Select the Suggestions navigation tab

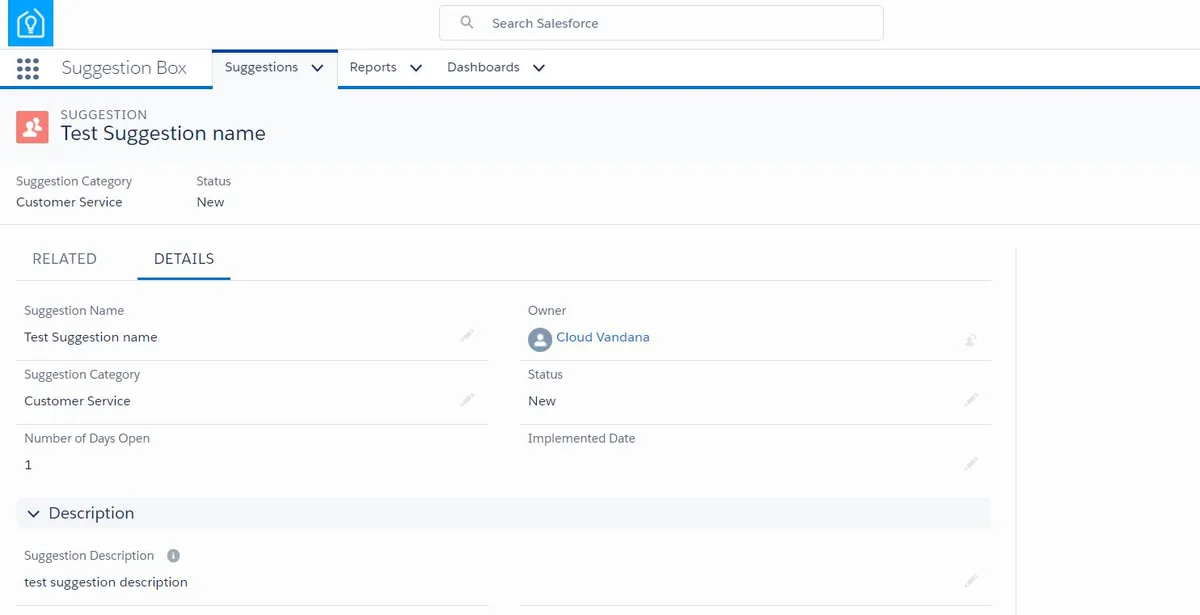click(261, 67)
